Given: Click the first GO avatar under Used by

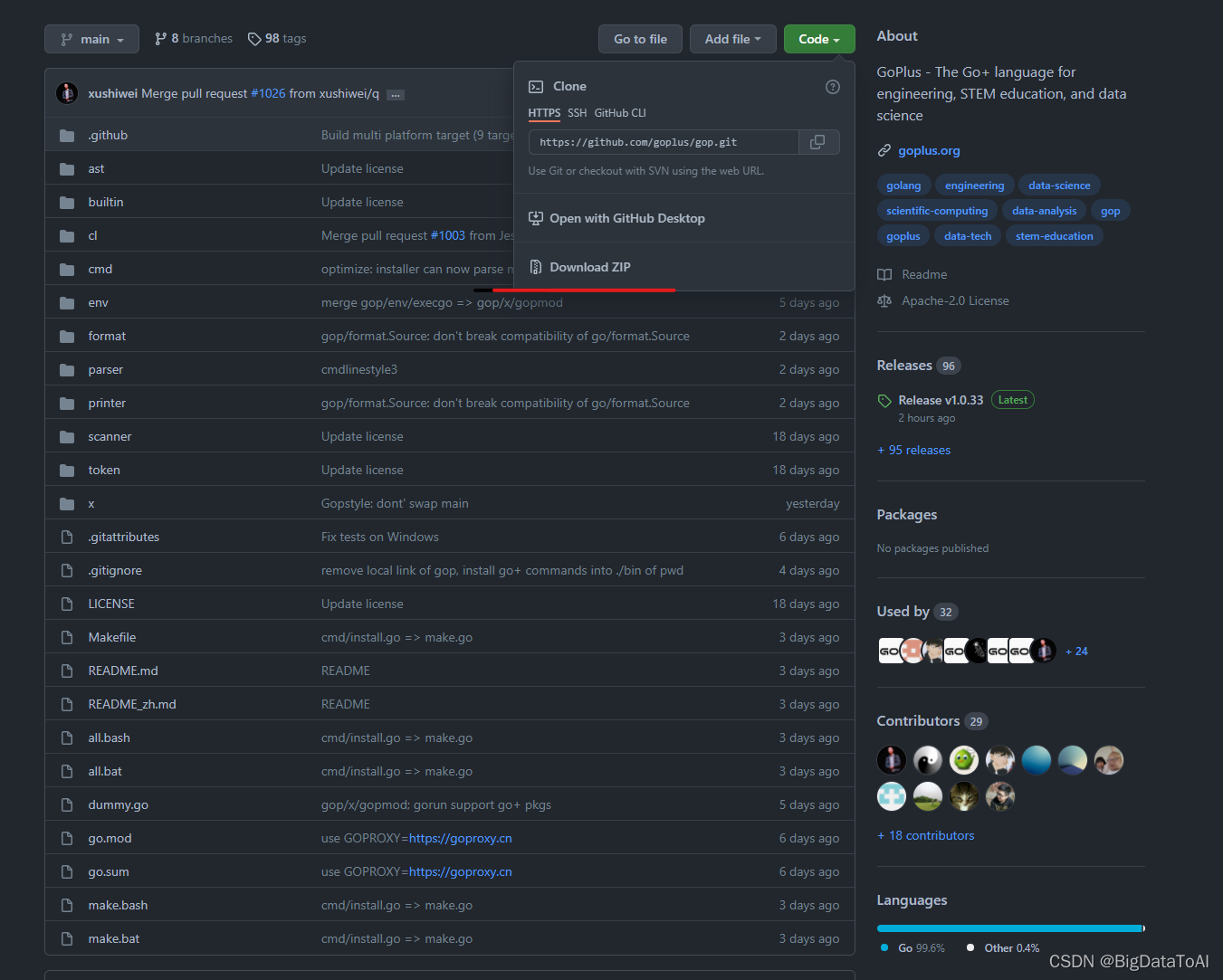Looking at the screenshot, I should pos(890,651).
